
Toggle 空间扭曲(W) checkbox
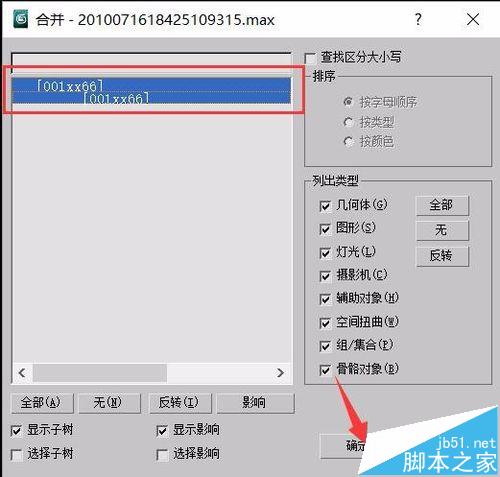point(325,323)
